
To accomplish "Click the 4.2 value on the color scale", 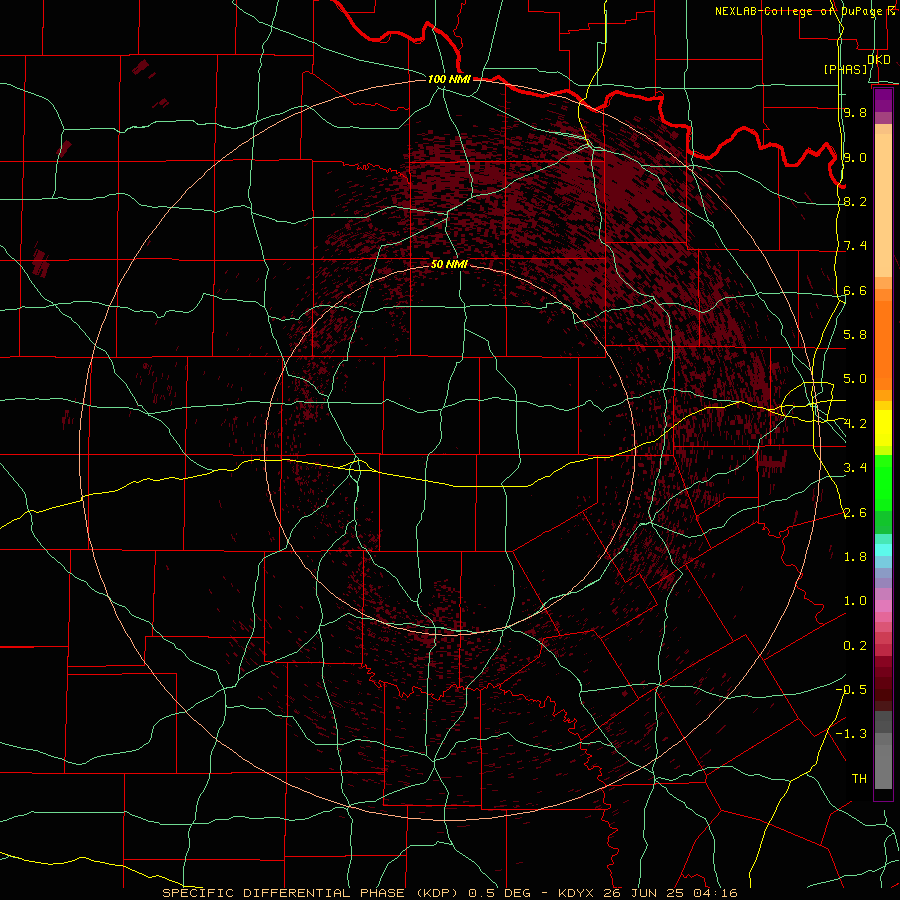I will (x=855, y=424).
